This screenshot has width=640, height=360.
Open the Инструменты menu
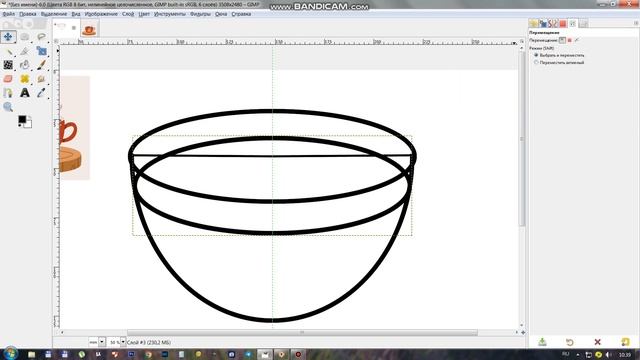coord(170,14)
